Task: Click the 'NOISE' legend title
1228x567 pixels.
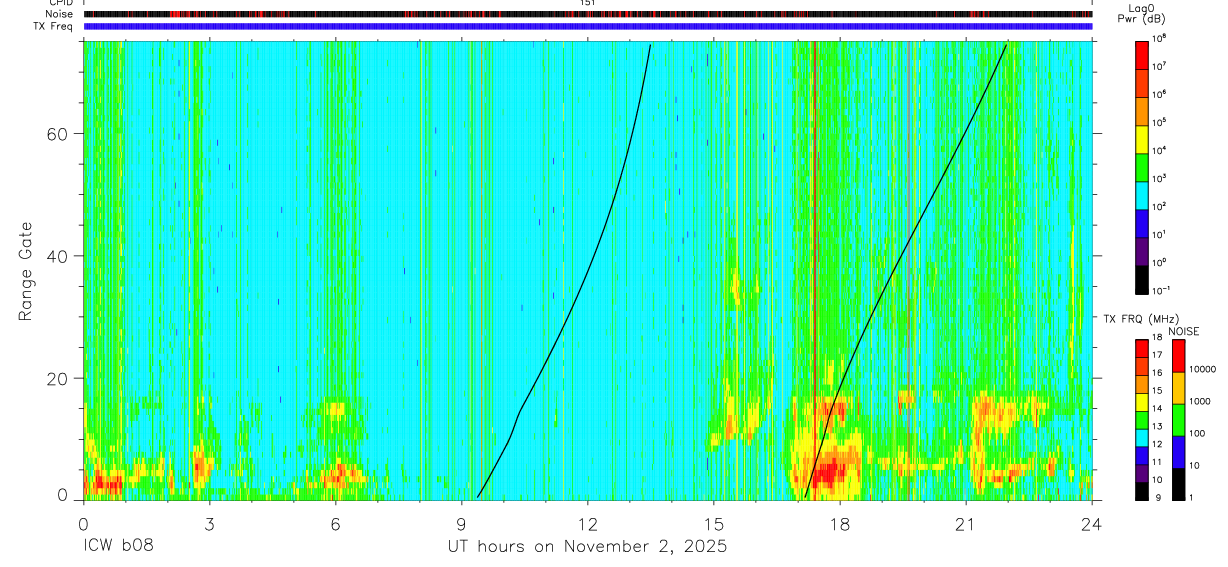Action: pos(1184,331)
